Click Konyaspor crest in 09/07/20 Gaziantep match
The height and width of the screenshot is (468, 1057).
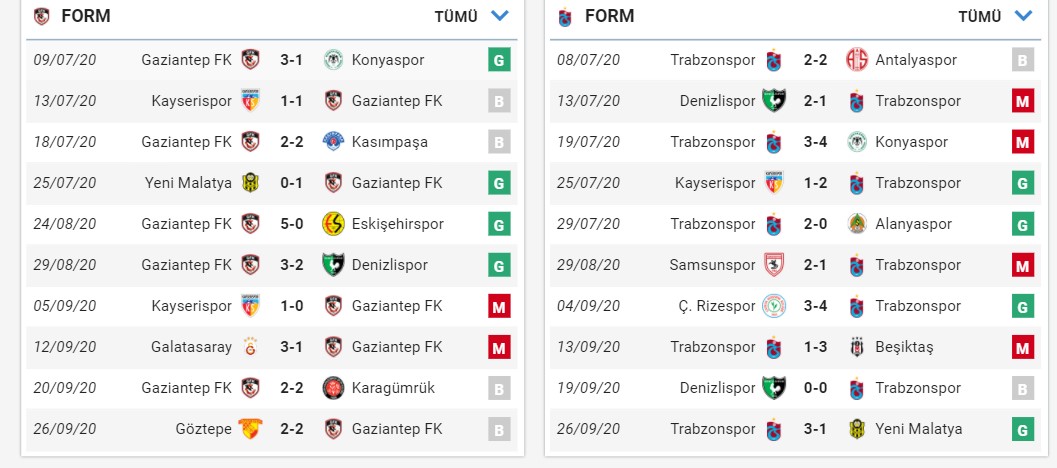(x=333, y=60)
